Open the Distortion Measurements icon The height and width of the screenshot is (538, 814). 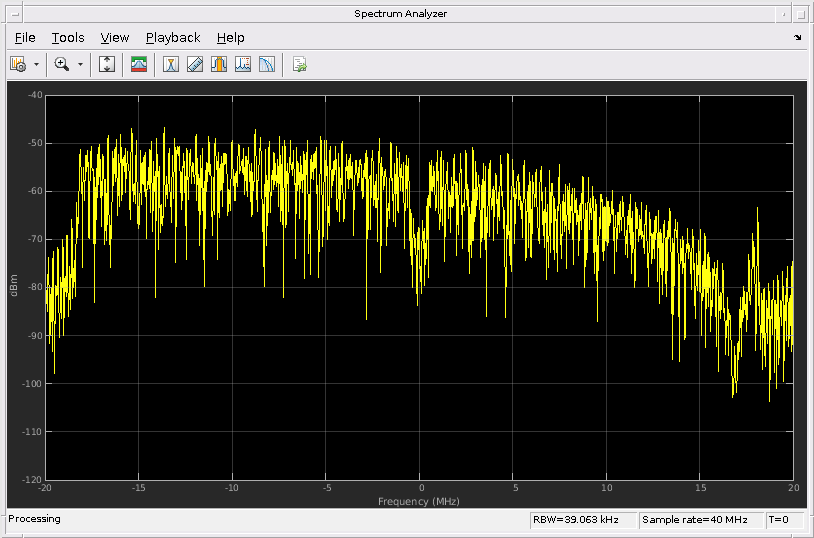tap(243, 64)
